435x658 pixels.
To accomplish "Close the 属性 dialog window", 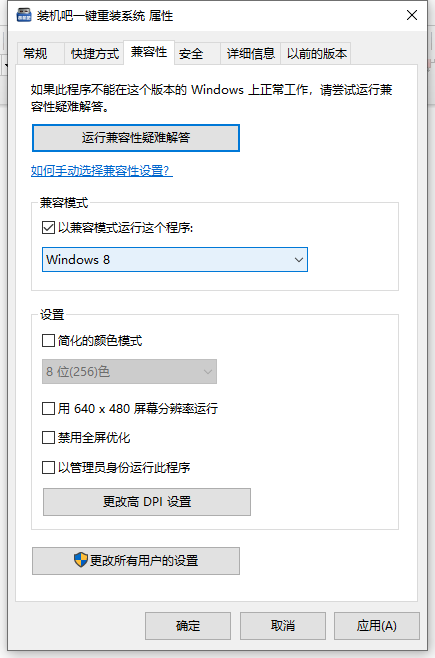I will (412, 16).
